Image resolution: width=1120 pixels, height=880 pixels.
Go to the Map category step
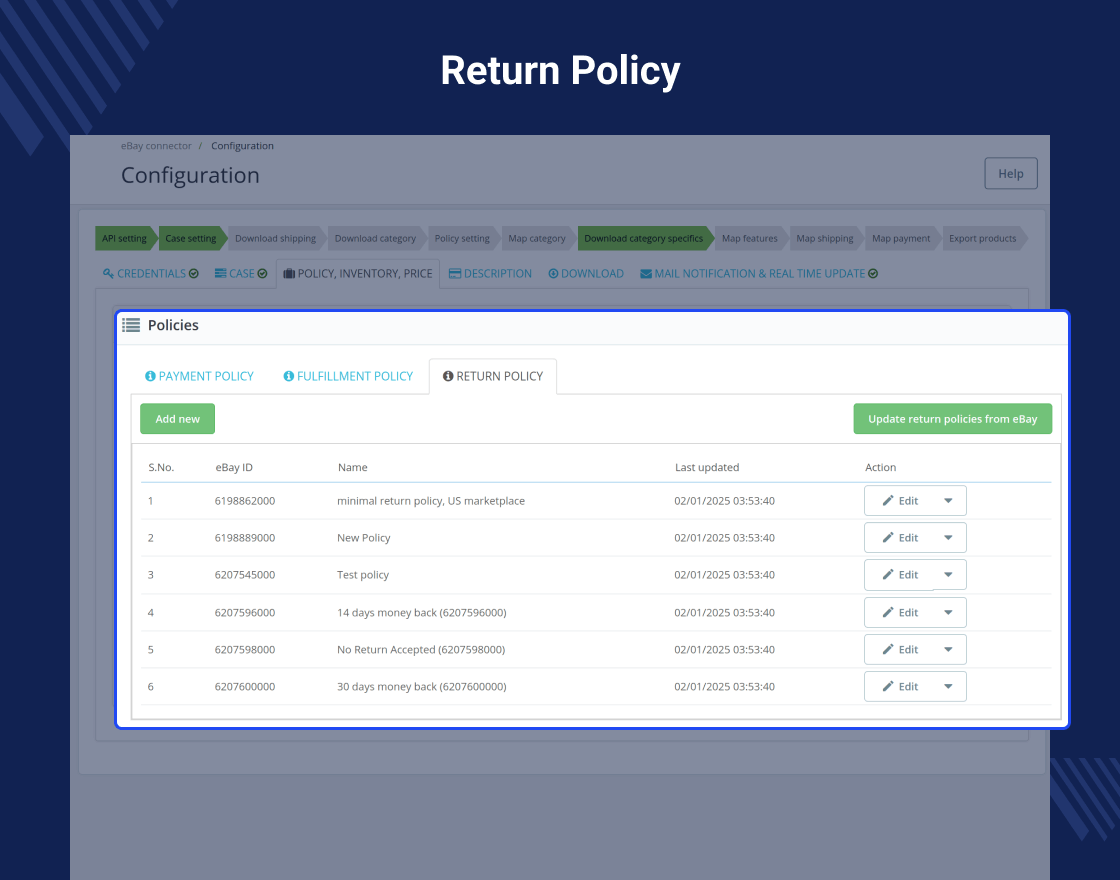pos(537,239)
